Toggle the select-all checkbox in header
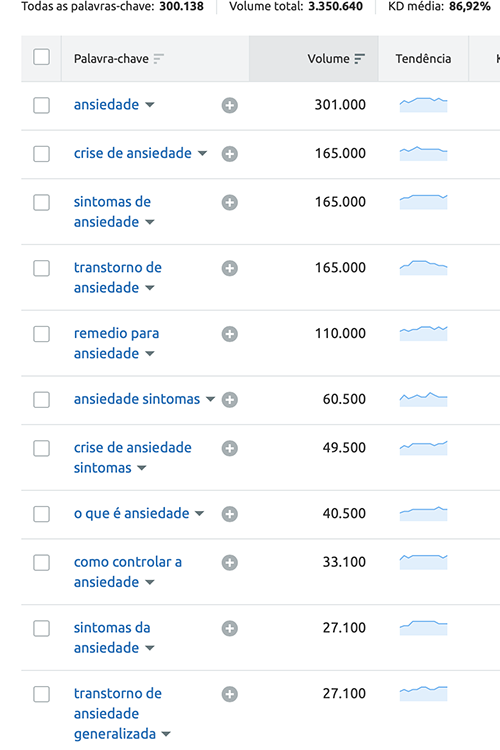The image size is (500, 750). point(42,57)
